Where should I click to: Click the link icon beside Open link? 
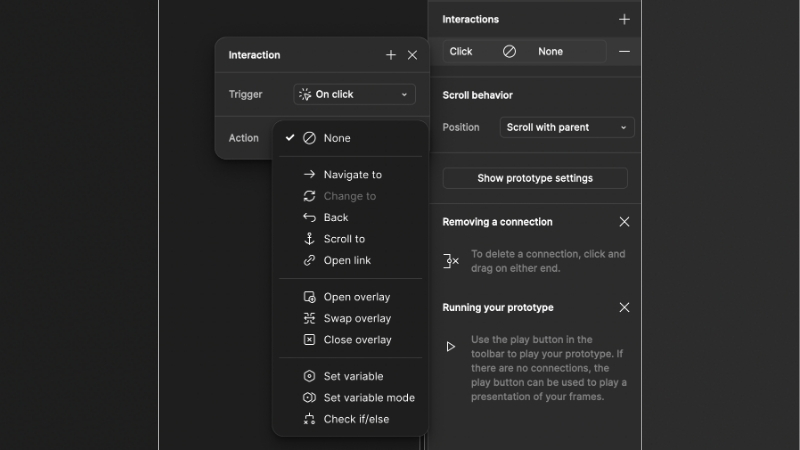pyautogui.click(x=309, y=260)
